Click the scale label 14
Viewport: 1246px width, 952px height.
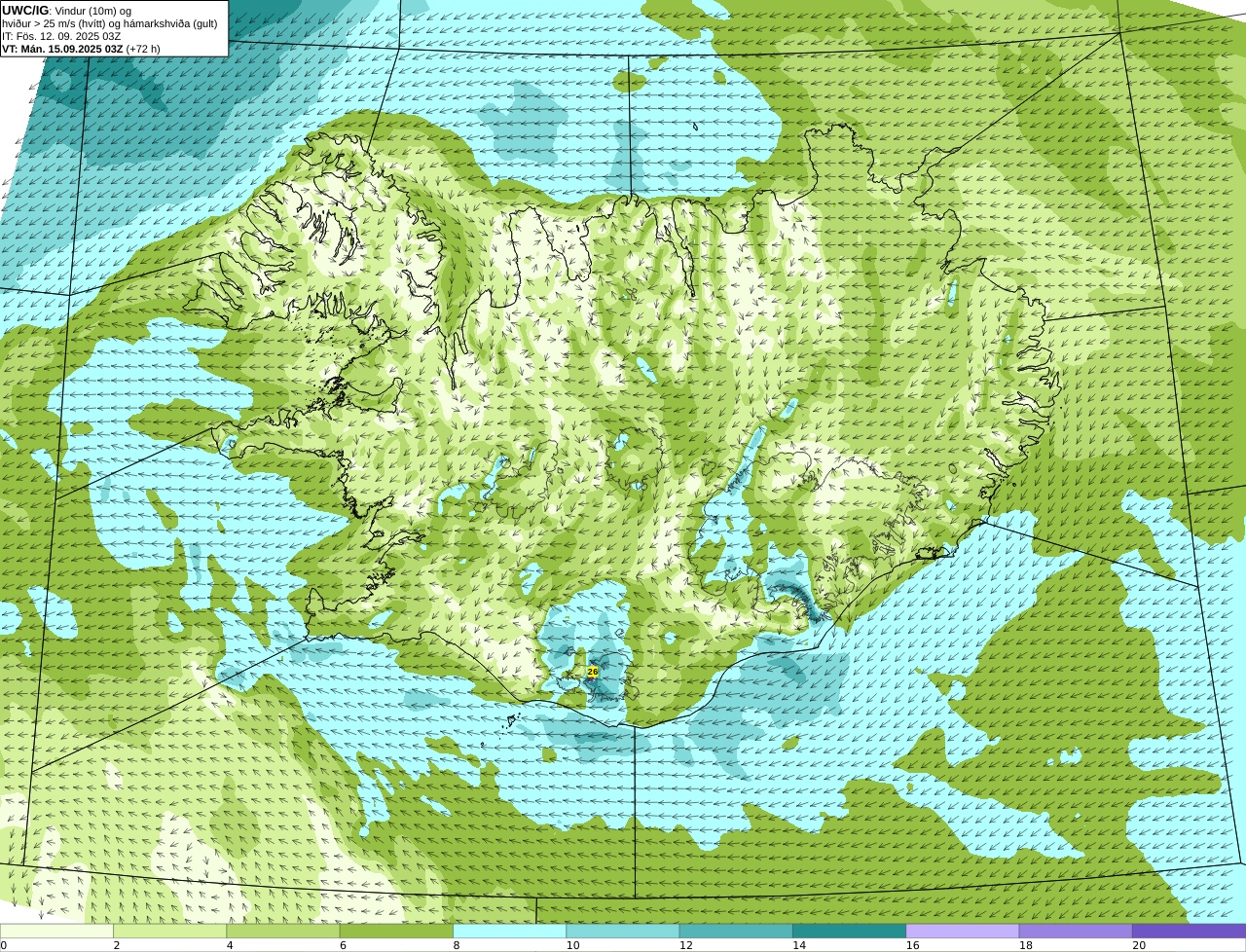click(x=799, y=945)
